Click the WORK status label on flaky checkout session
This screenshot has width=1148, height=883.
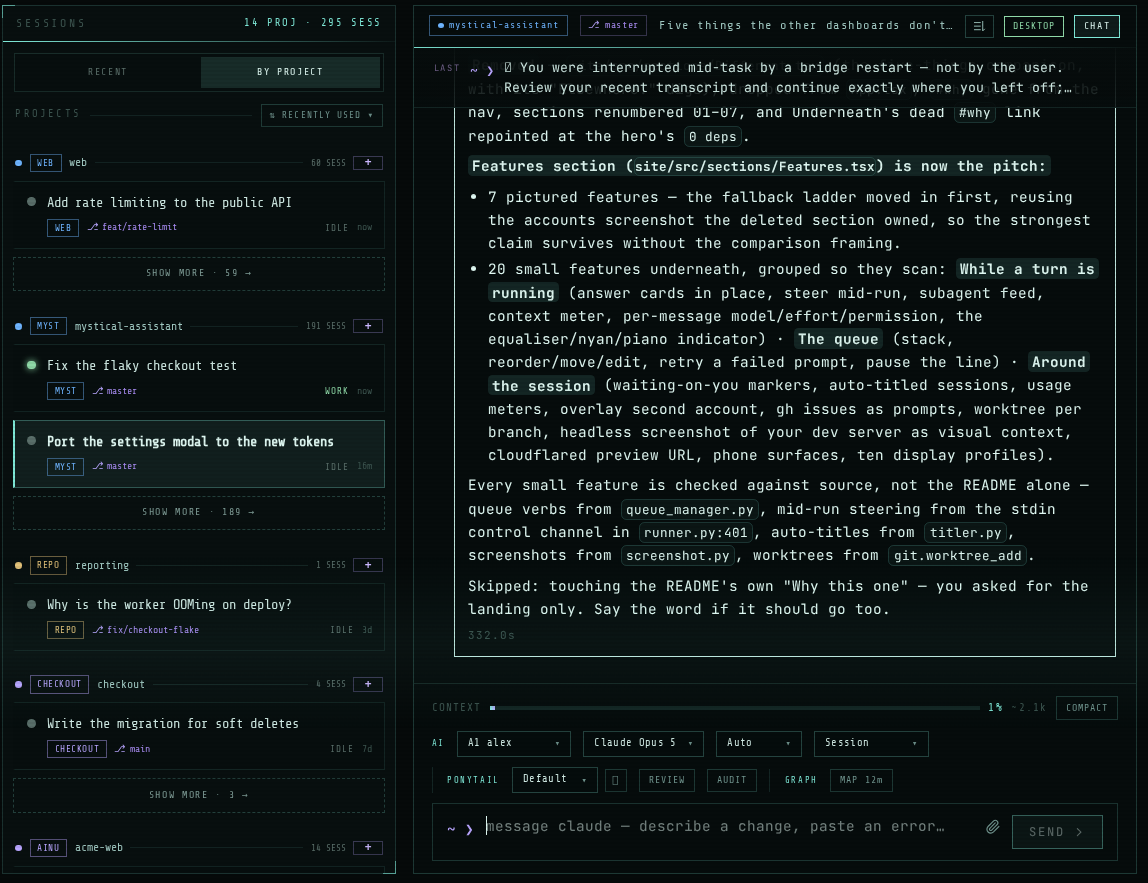pos(336,391)
